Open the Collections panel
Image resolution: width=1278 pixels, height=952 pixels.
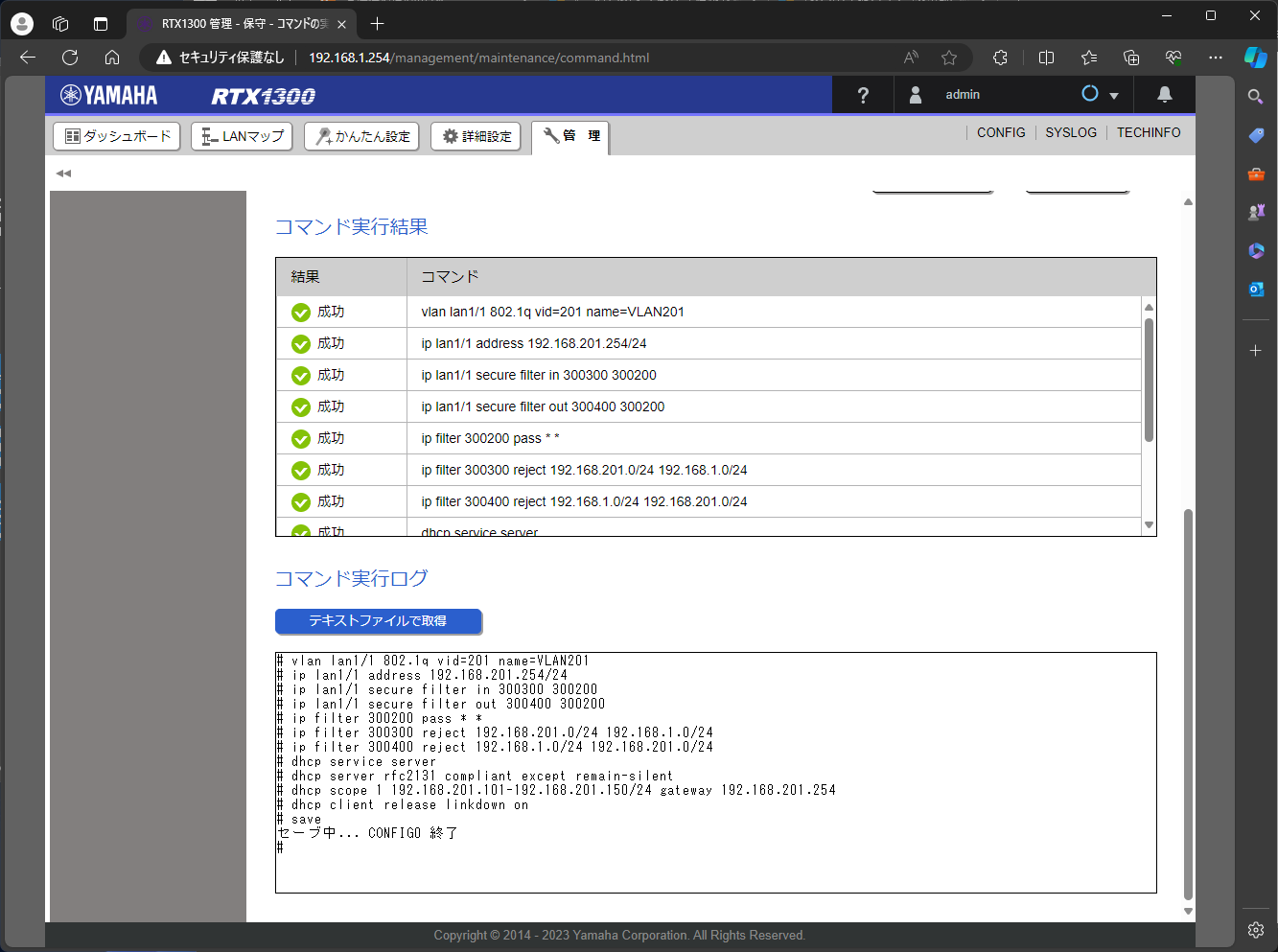[1131, 58]
